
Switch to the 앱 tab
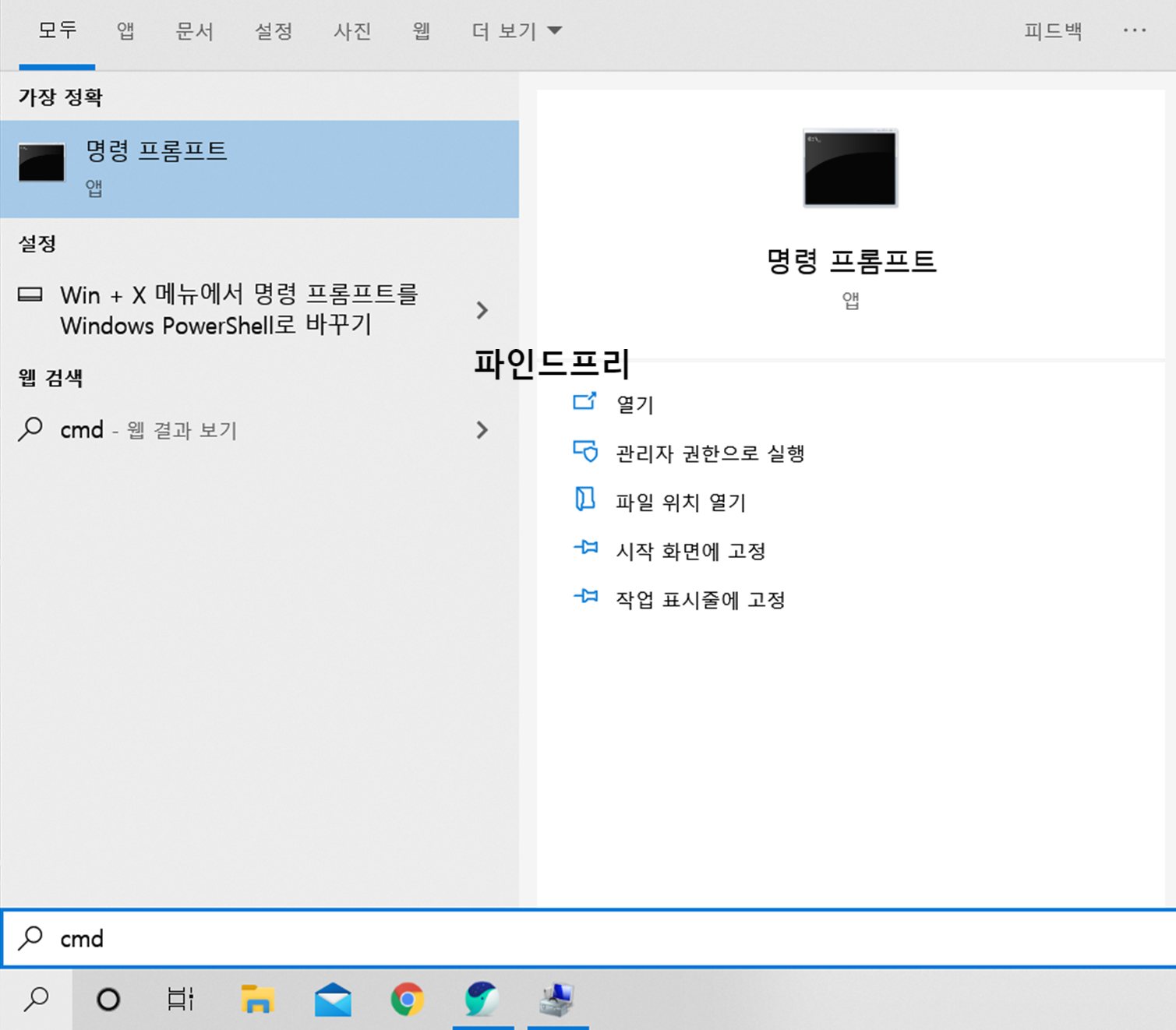click(125, 31)
